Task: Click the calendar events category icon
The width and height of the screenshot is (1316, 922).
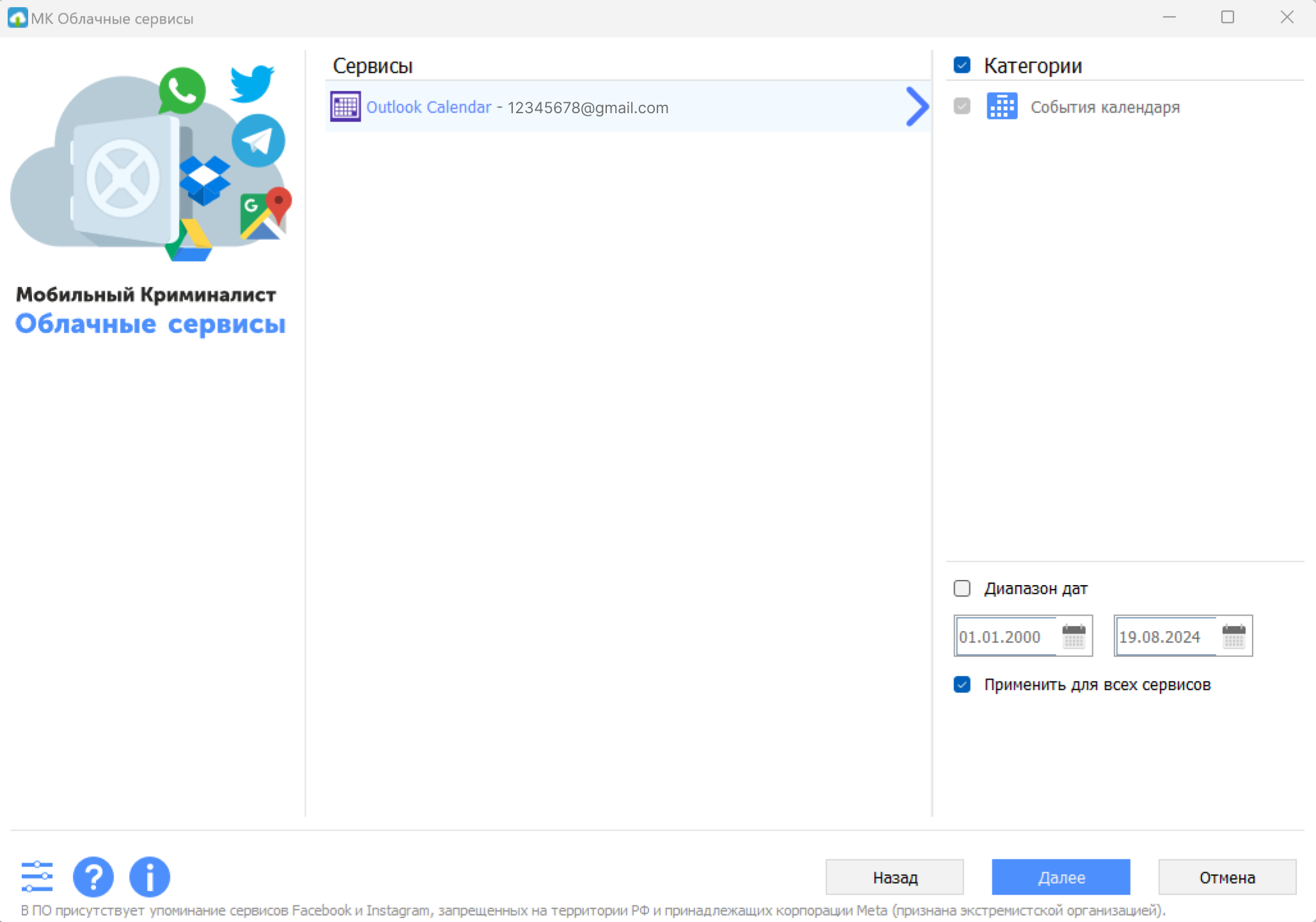Action: click(x=1002, y=106)
